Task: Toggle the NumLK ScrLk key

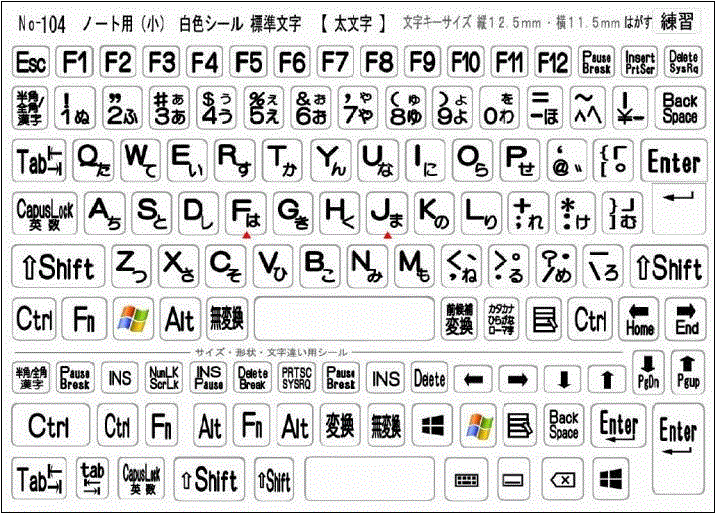Action: point(165,379)
